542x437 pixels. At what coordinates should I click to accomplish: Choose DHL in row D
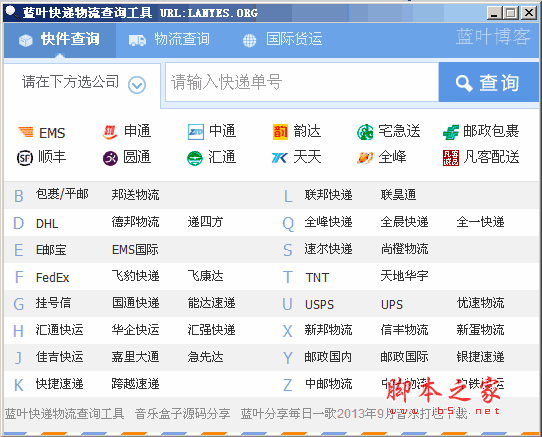point(47,224)
